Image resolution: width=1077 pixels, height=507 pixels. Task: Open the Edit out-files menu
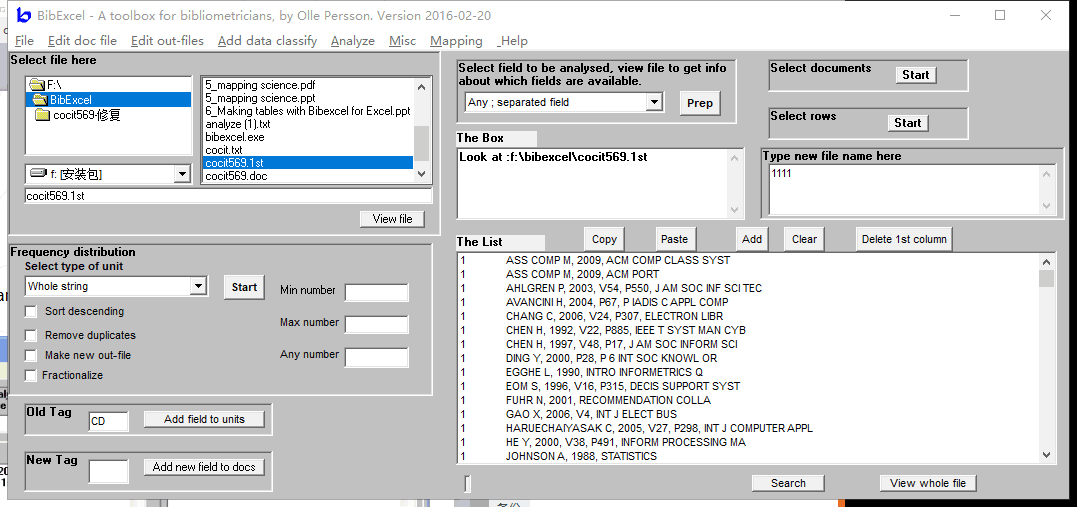[168, 41]
